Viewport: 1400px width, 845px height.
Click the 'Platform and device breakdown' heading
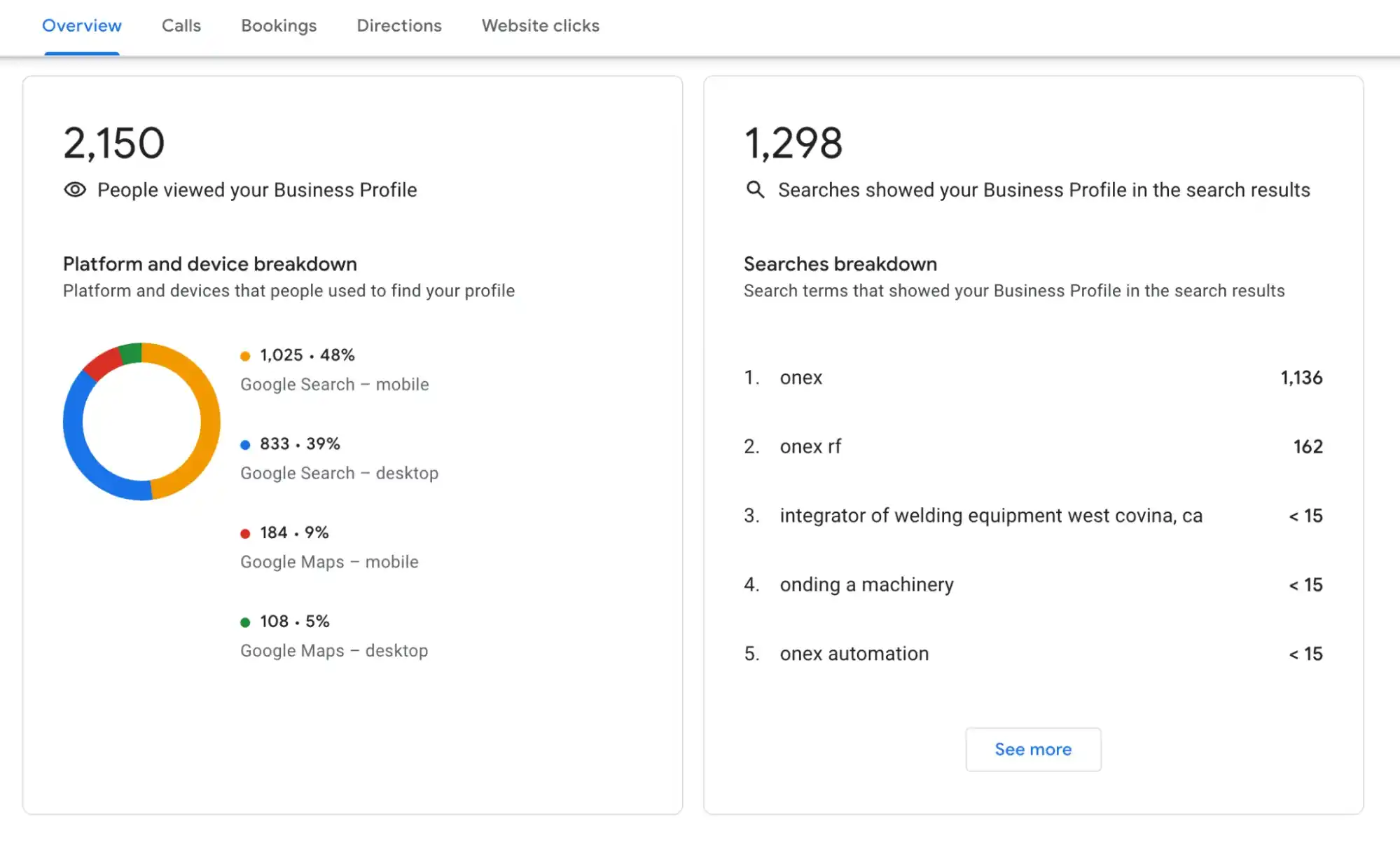click(210, 264)
